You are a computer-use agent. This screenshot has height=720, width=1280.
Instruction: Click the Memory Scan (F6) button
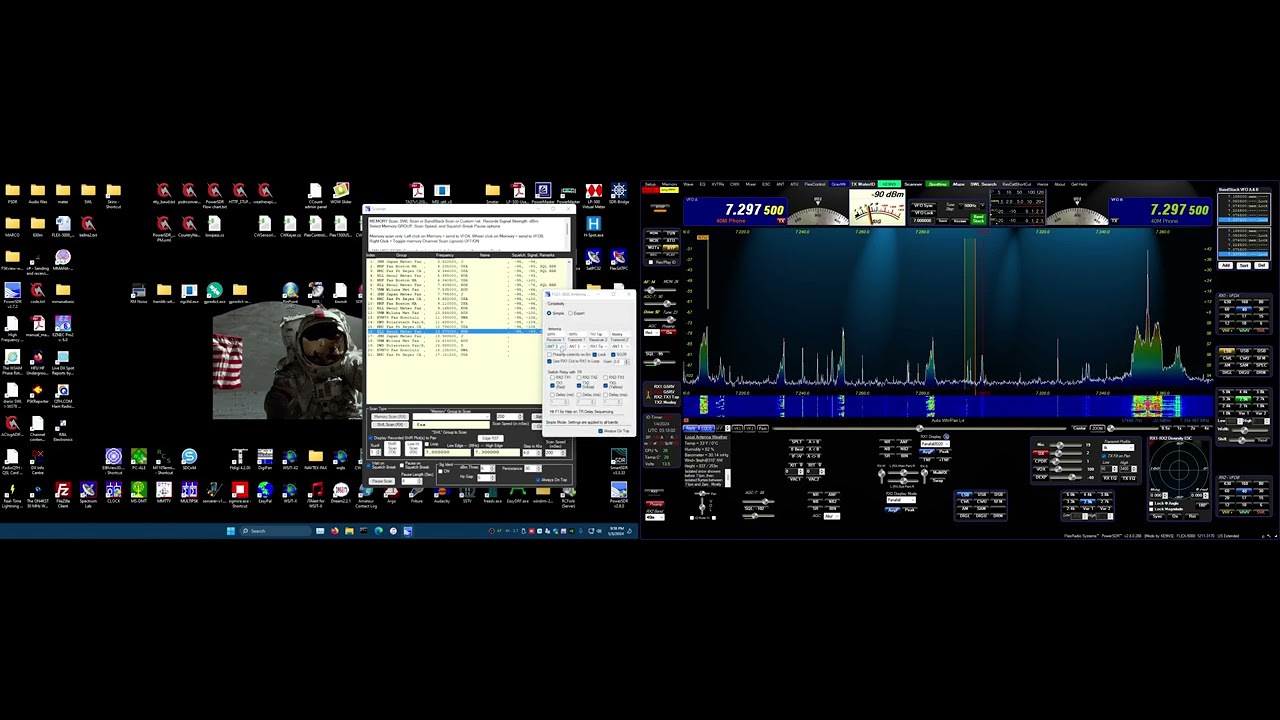(x=390, y=417)
